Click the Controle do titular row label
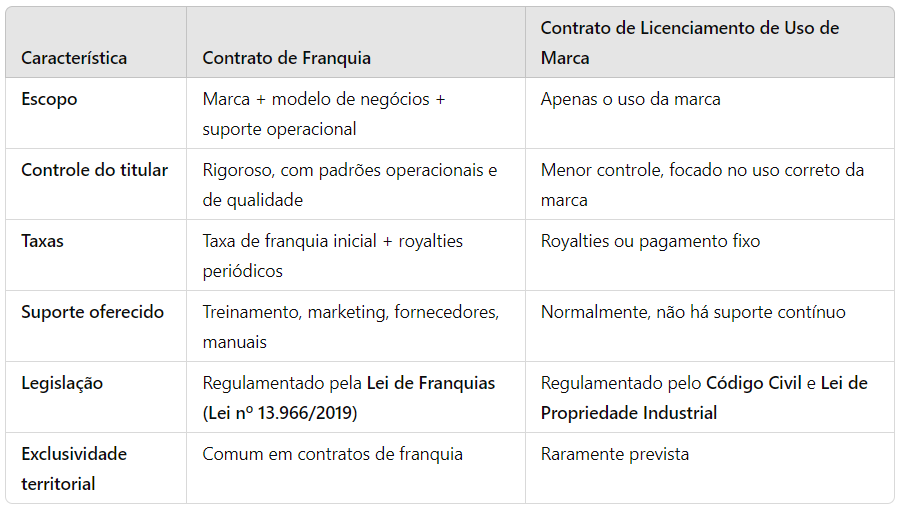 click(94, 170)
